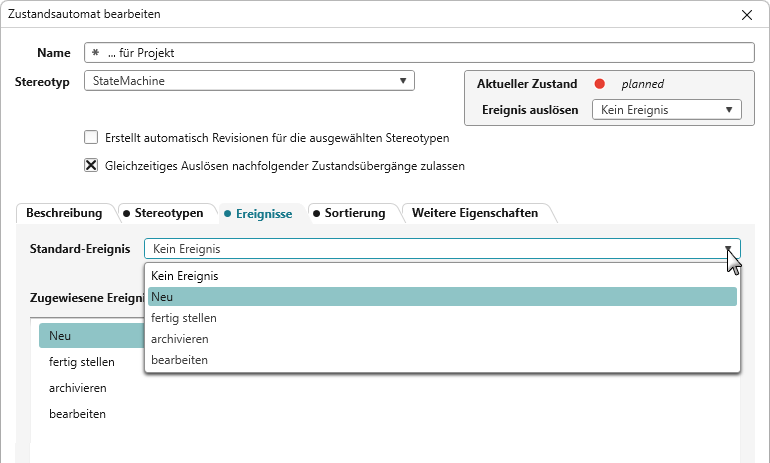Close the Zustandsautomat bearbeiten dialog
Image resolution: width=770 pixels, height=463 pixels.
tap(746, 14)
